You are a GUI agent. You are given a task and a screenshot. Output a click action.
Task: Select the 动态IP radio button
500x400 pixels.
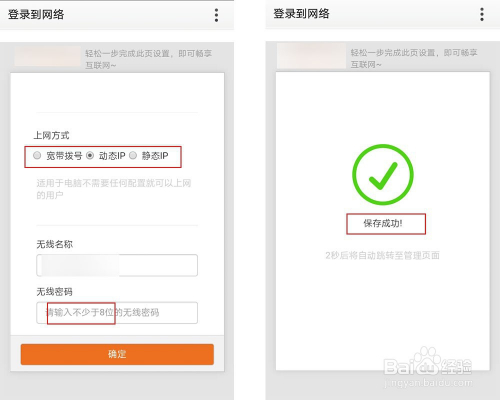click(90, 155)
